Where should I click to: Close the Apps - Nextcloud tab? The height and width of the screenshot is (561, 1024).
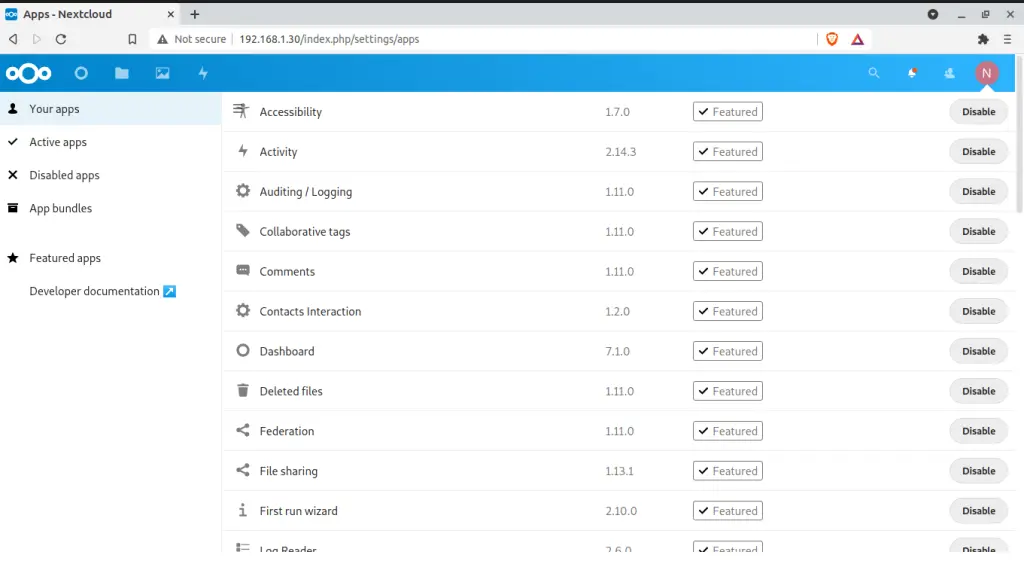pyautogui.click(x=170, y=14)
